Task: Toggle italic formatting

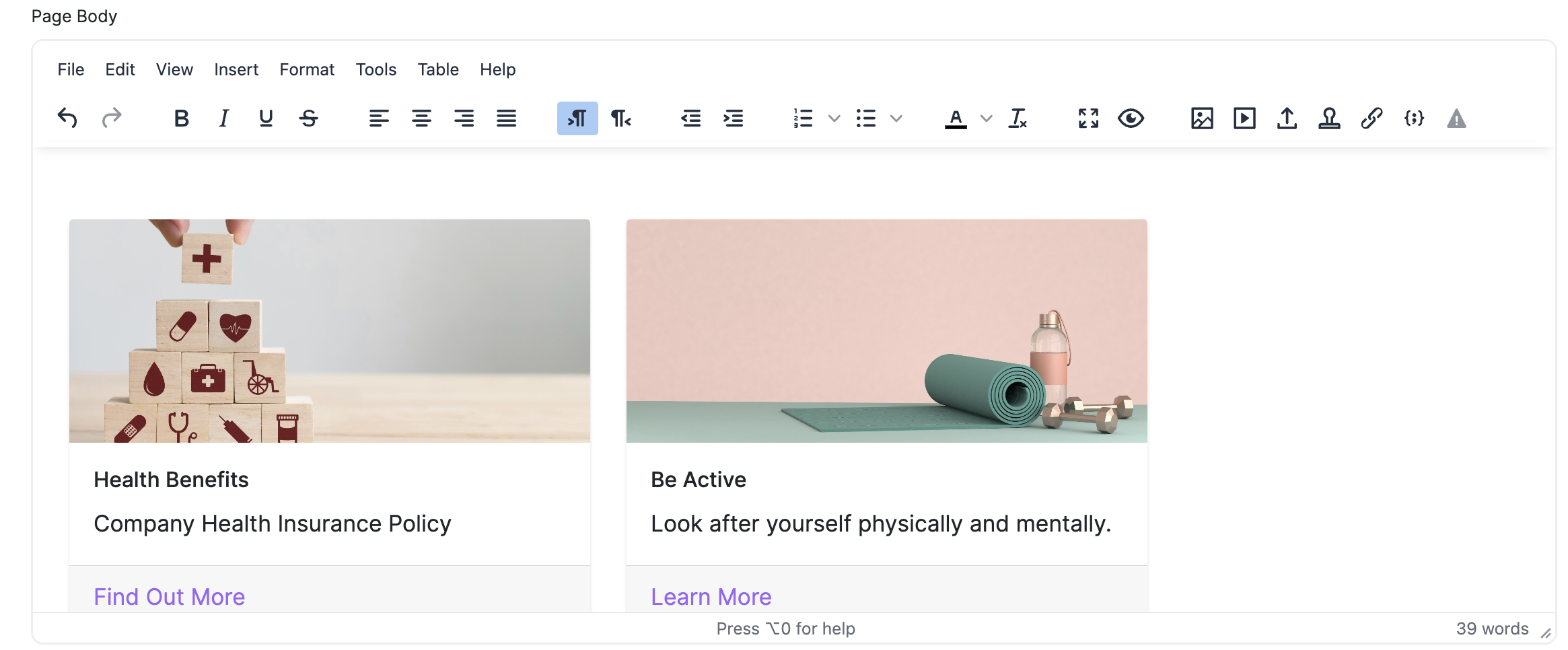Action: (223, 118)
